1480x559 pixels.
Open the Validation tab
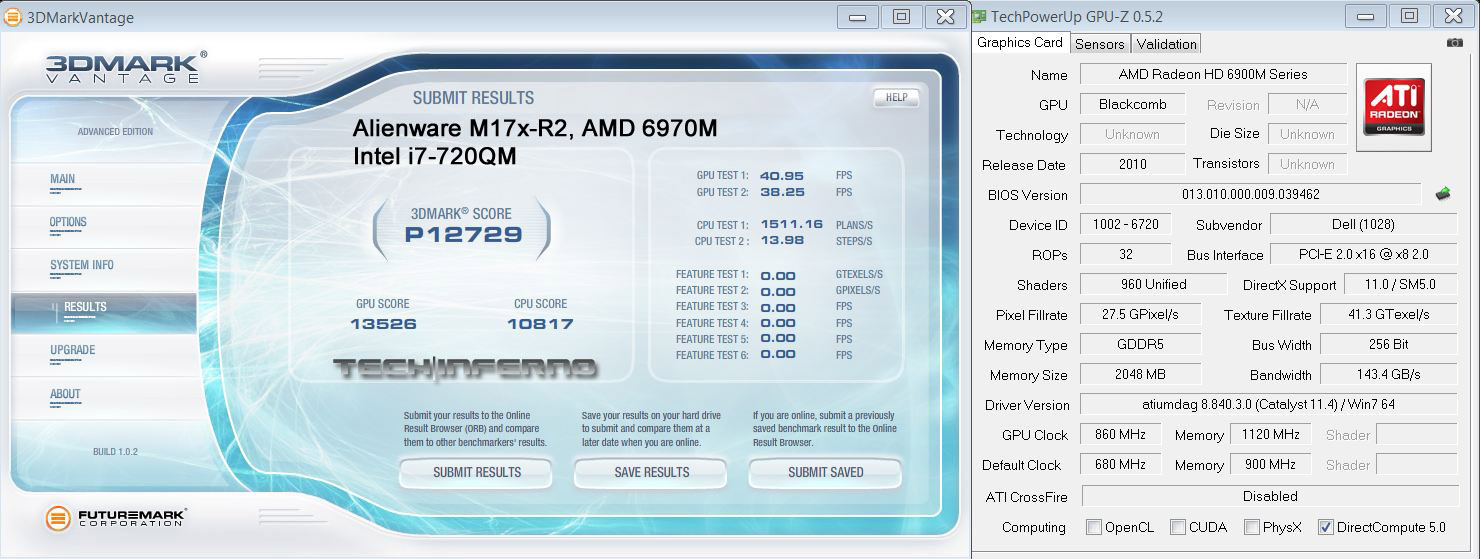coord(1166,44)
